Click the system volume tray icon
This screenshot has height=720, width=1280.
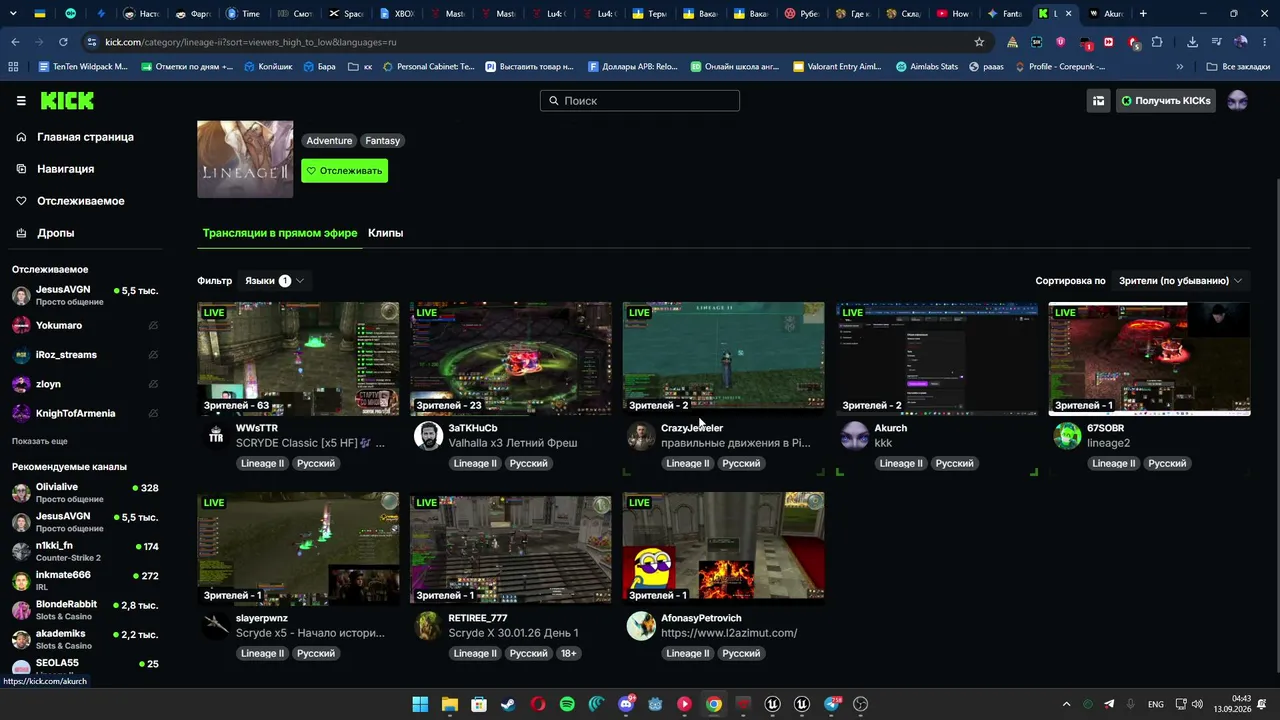pyautogui.click(x=1199, y=704)
